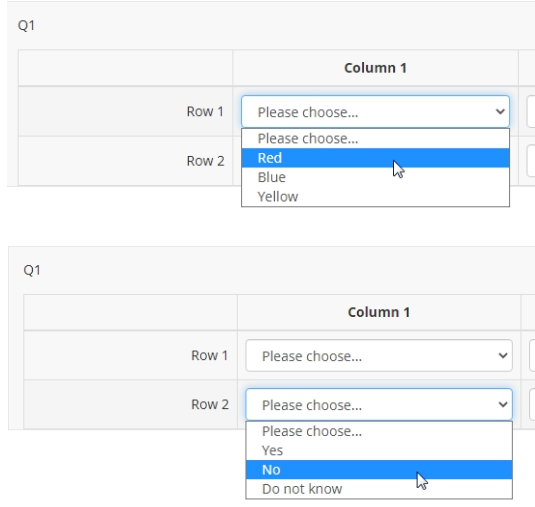Open the Row 1 dropdown in the lower table
The width and height of the screenshot is (535, 507).
[379, 356]
